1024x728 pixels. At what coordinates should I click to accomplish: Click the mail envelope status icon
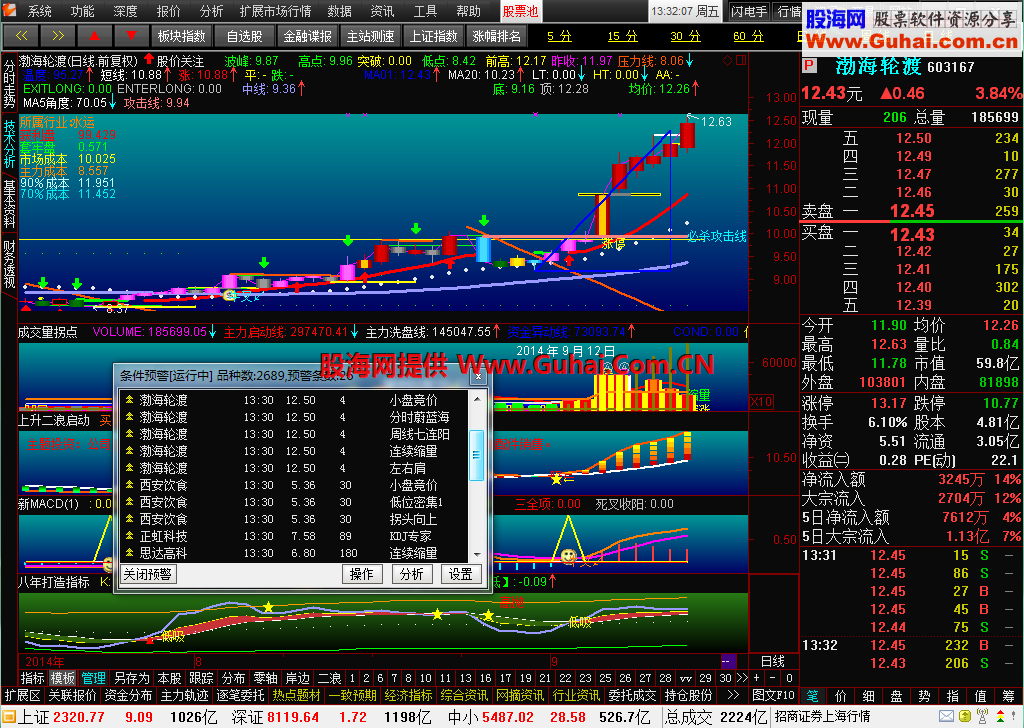pos(946,717)
